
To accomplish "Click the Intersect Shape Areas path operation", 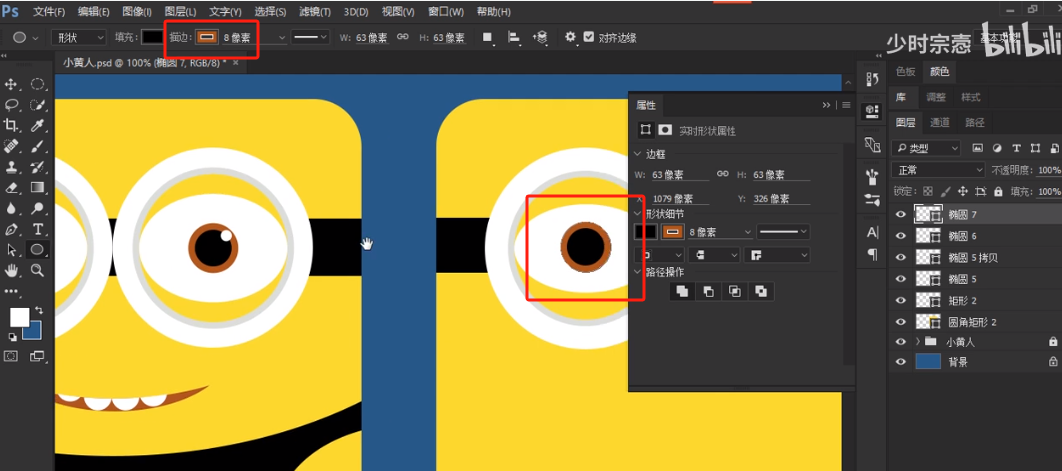I will (x=735, y=291).
